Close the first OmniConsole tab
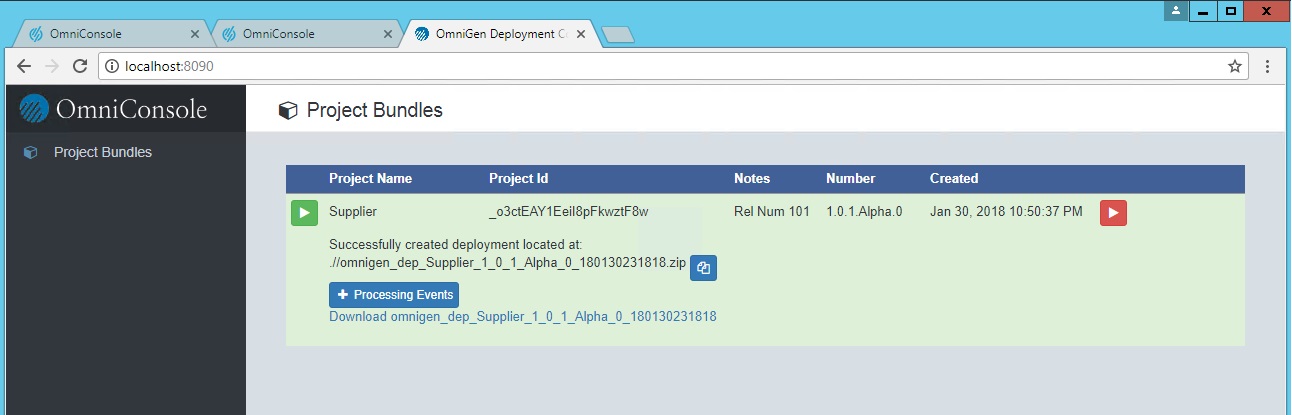The height and width of the screenshot is (415, 1292). [194, 34]
